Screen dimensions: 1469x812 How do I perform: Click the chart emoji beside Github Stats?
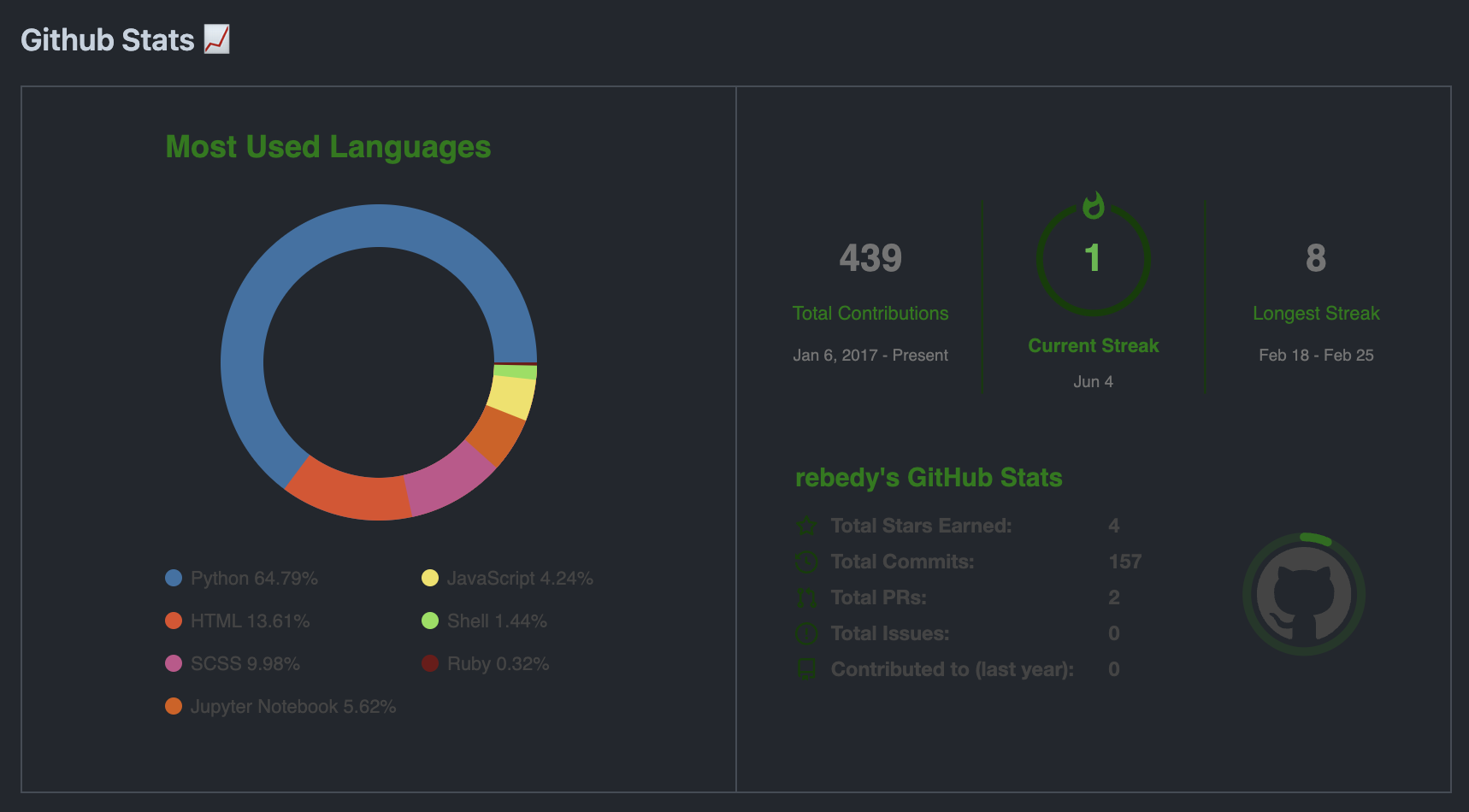tap(216, 39)
